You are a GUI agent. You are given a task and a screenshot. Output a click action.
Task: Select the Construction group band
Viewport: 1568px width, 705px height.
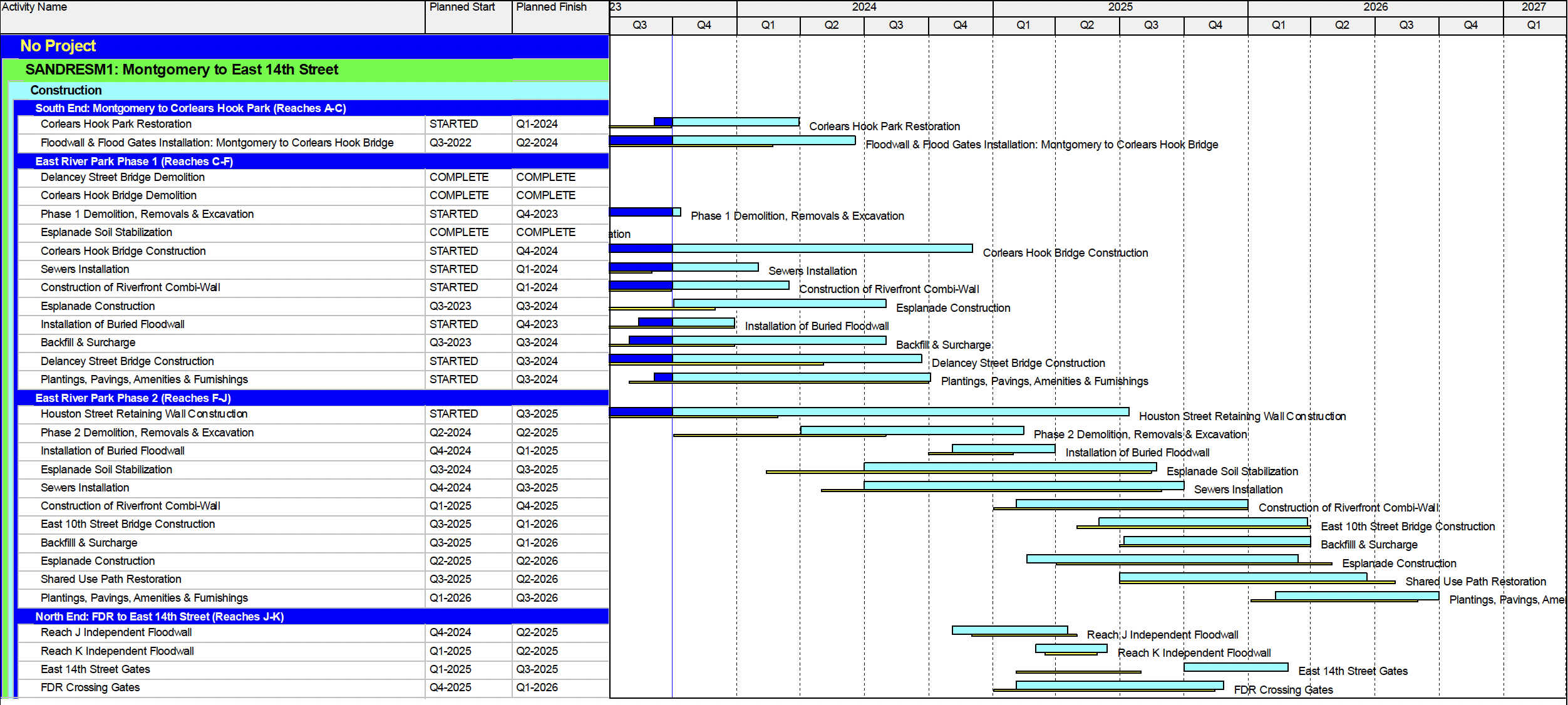pos(309,90)
